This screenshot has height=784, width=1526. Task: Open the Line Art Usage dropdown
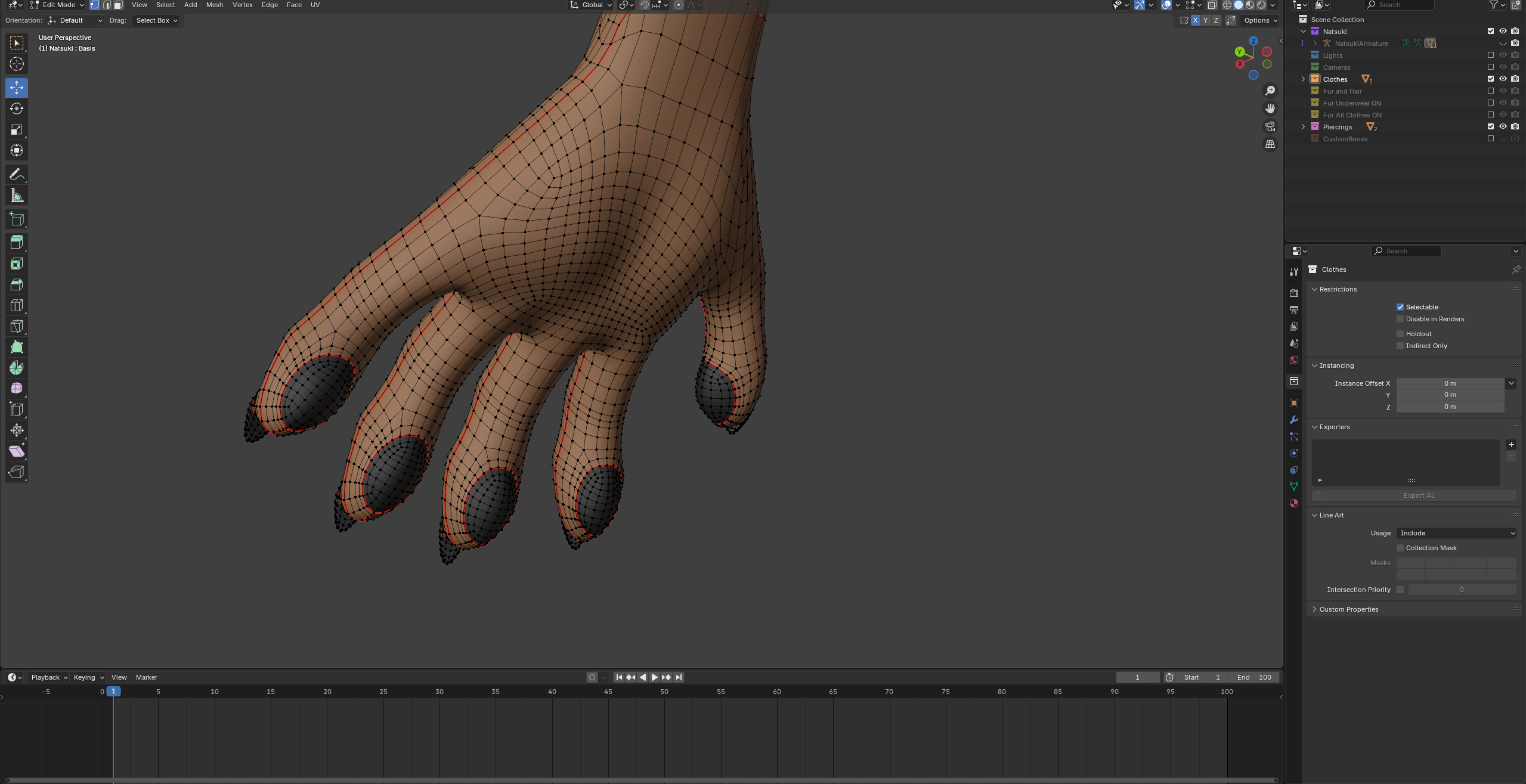(x=1456, y=533)
